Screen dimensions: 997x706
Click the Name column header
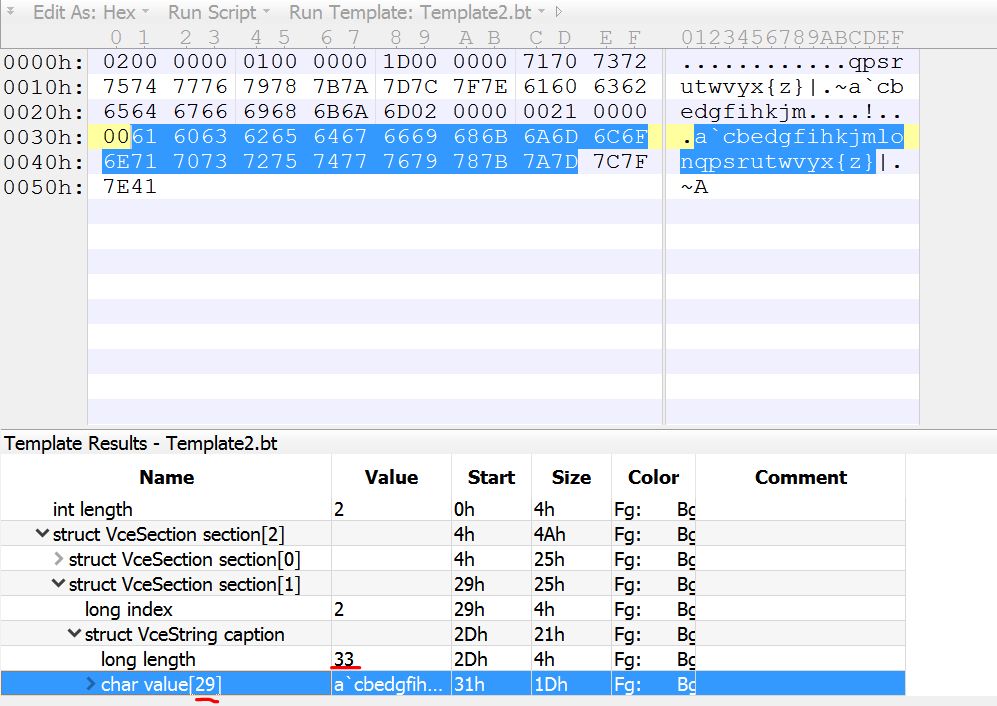tap(167, 477)
